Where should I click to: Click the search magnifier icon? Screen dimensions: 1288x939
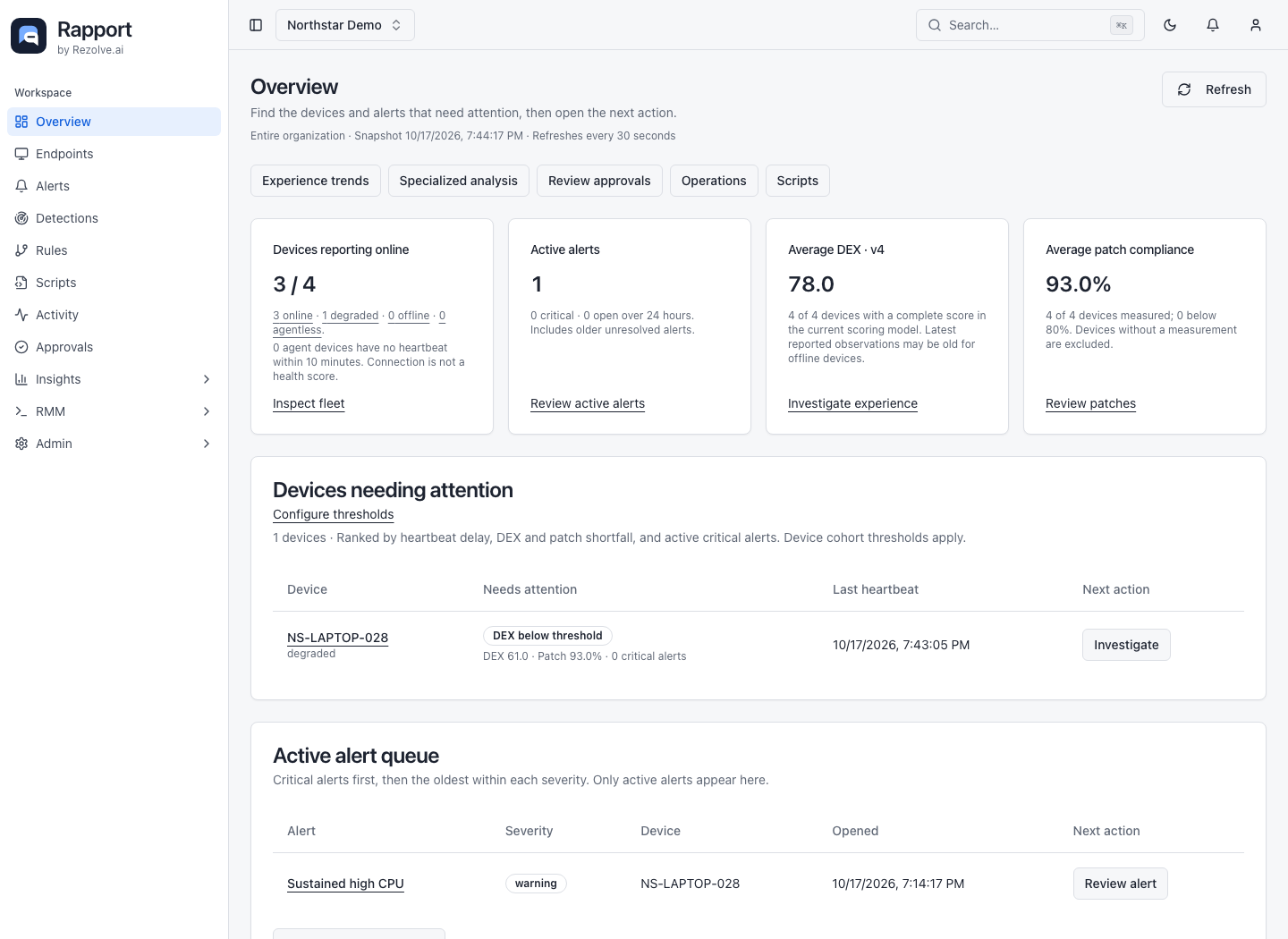point(935,25)
